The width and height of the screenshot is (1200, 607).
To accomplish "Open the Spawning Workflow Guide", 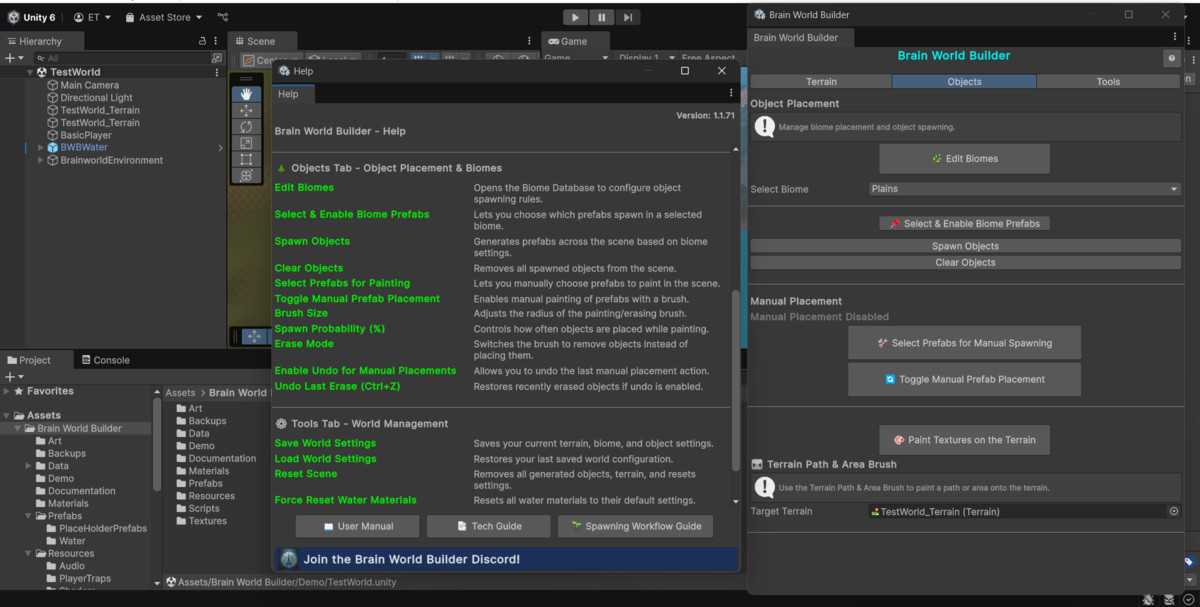I will 635,526.
